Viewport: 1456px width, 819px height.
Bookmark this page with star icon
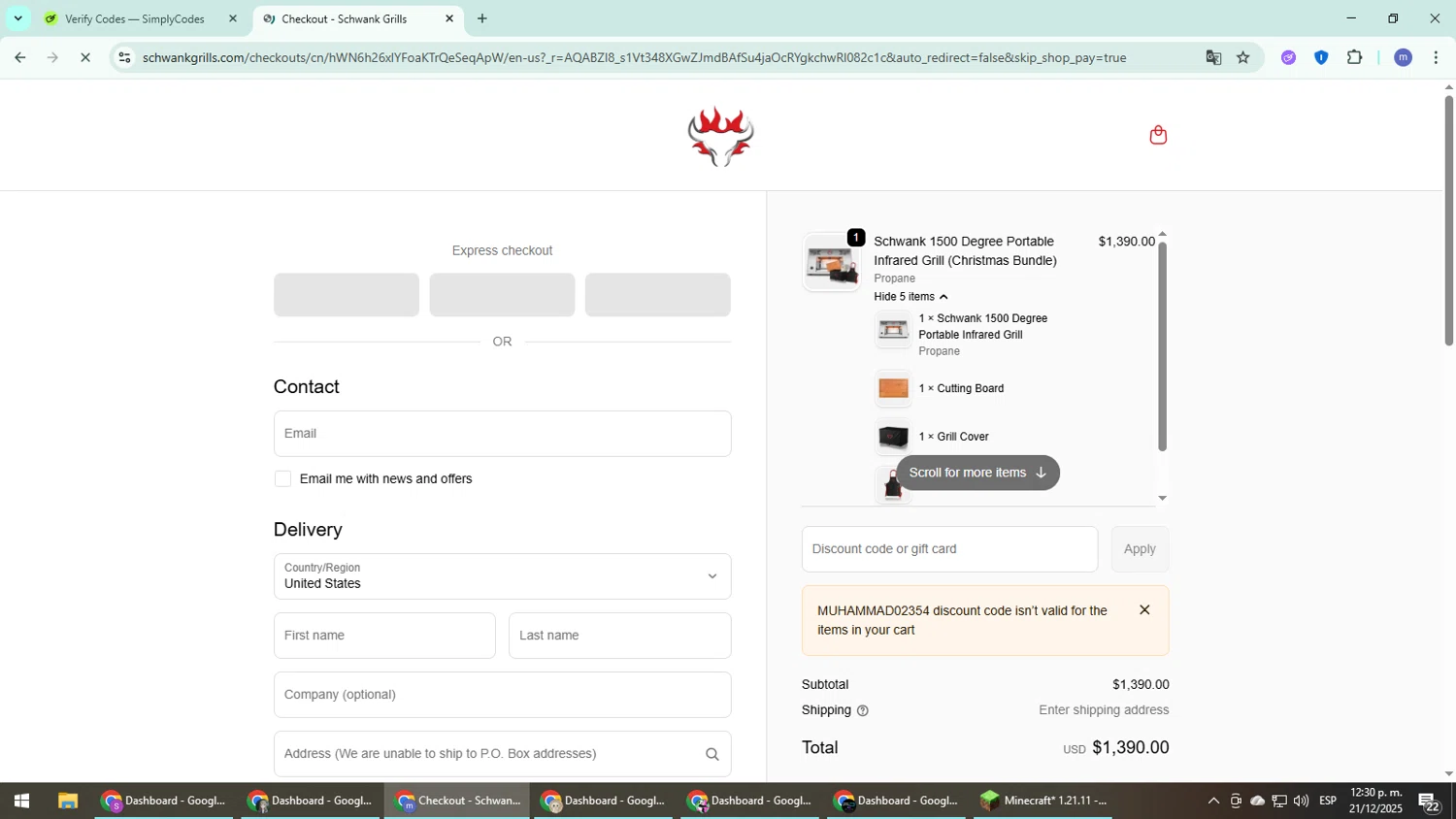coord(1242,57)
